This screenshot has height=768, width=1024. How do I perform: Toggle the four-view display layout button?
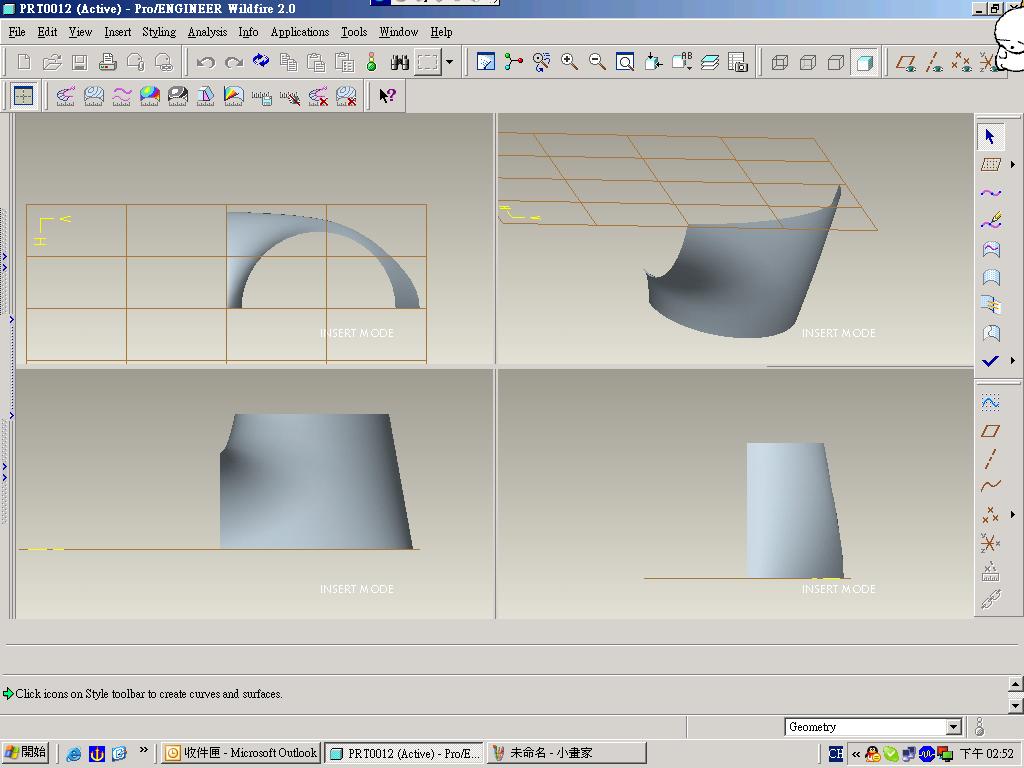point(23,96)
